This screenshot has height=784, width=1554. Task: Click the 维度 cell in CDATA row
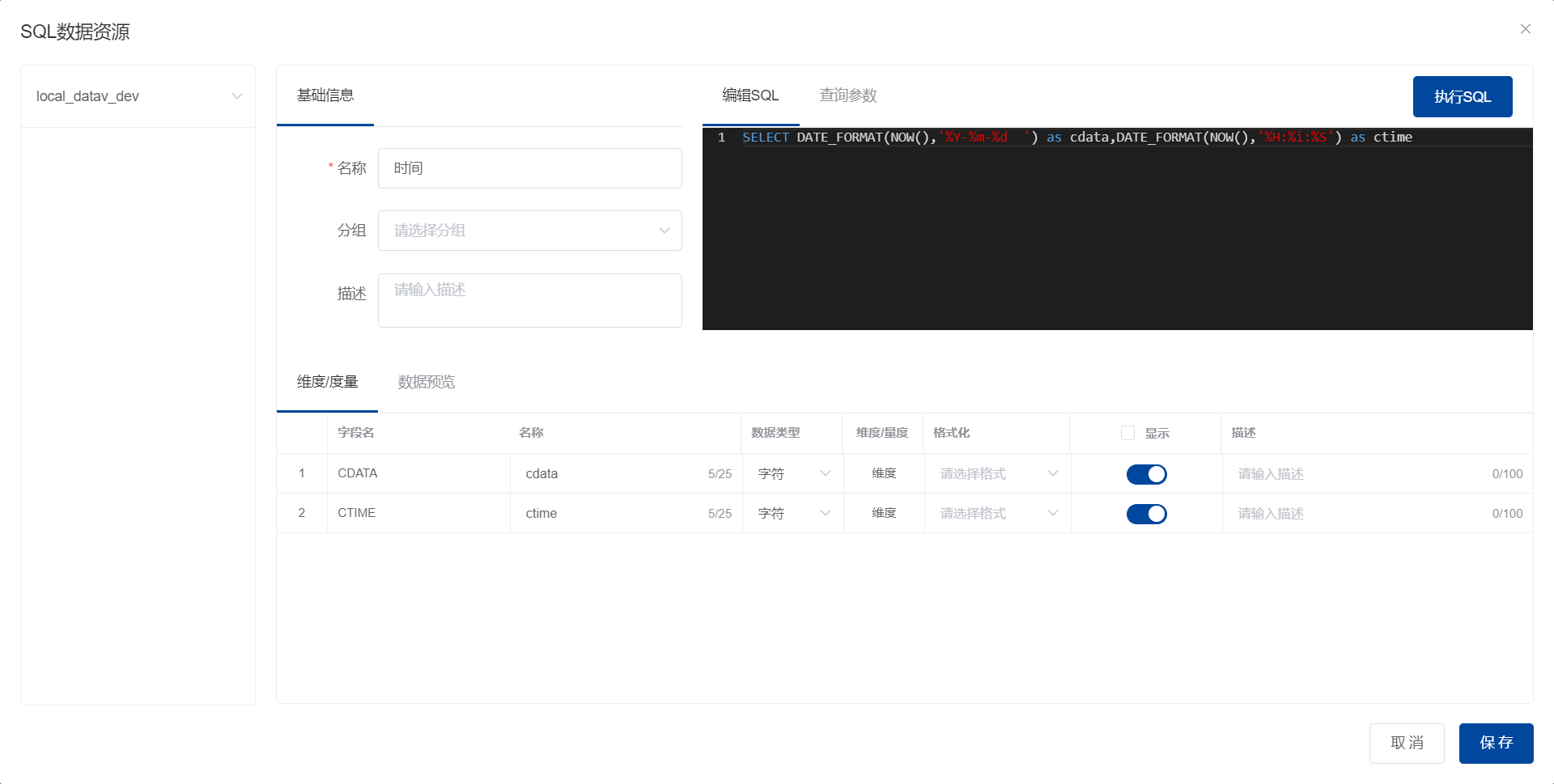(884, 473)
